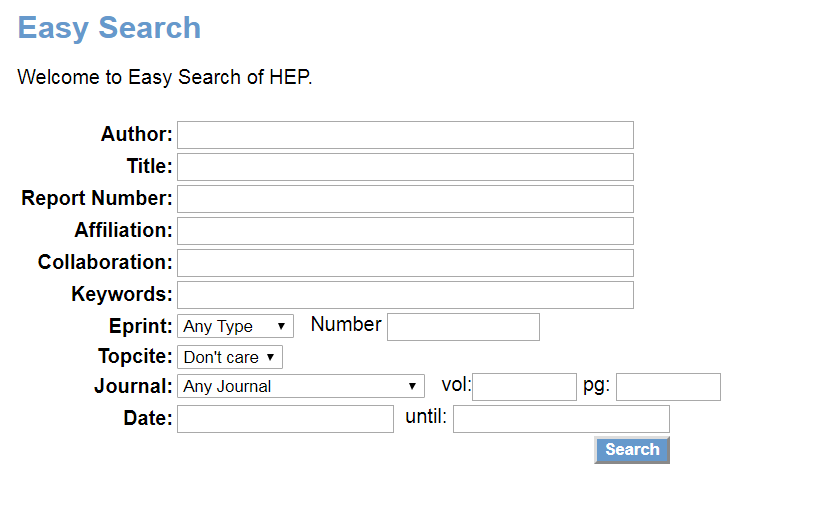Viewport: 814px width, 522px height.
Task: Focus the journal pg field
Action: pos(668,387)
